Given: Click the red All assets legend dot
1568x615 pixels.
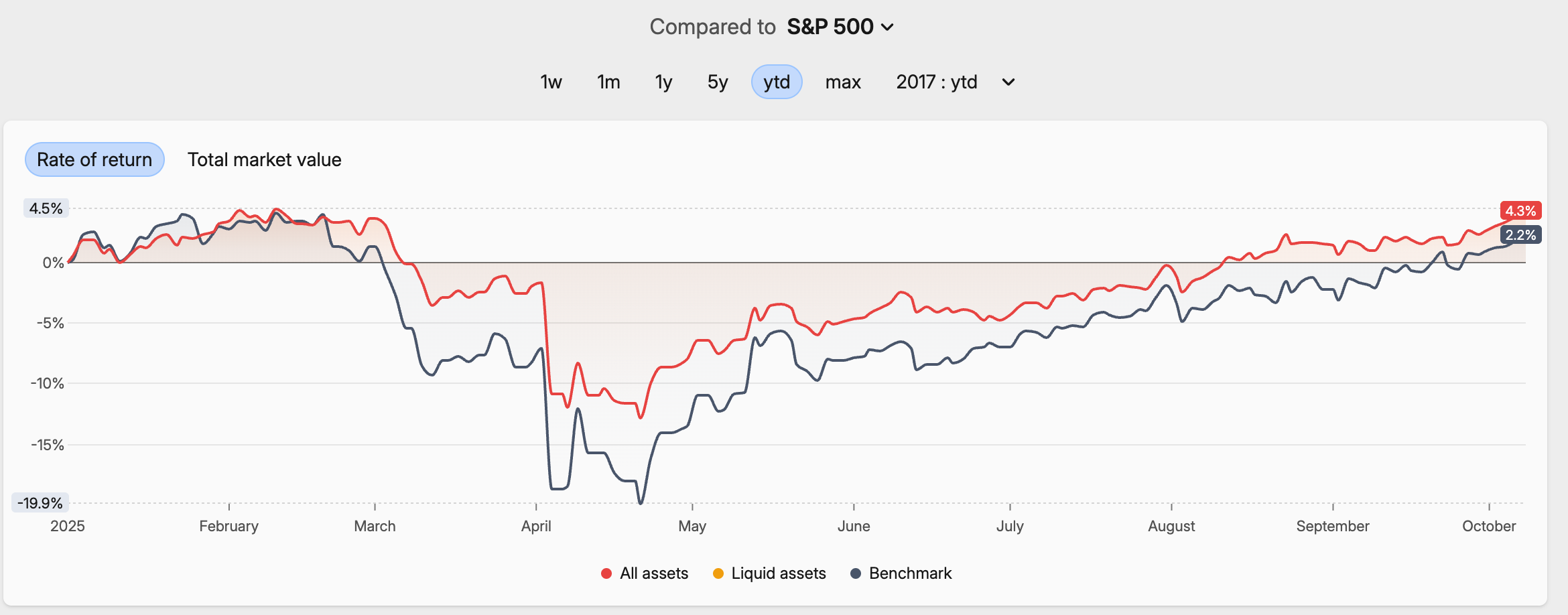Looking at the screenshot, I should pyautogui.click(x=606, y=573).
